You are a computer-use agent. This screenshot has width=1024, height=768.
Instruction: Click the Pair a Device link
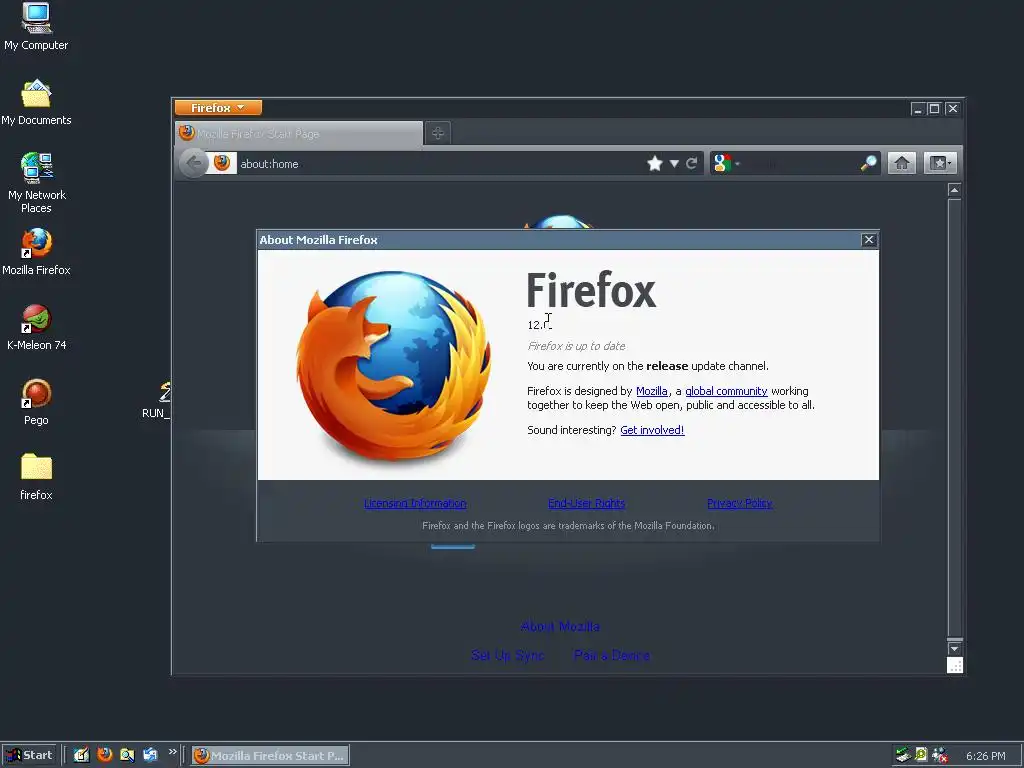coord(612,655)
